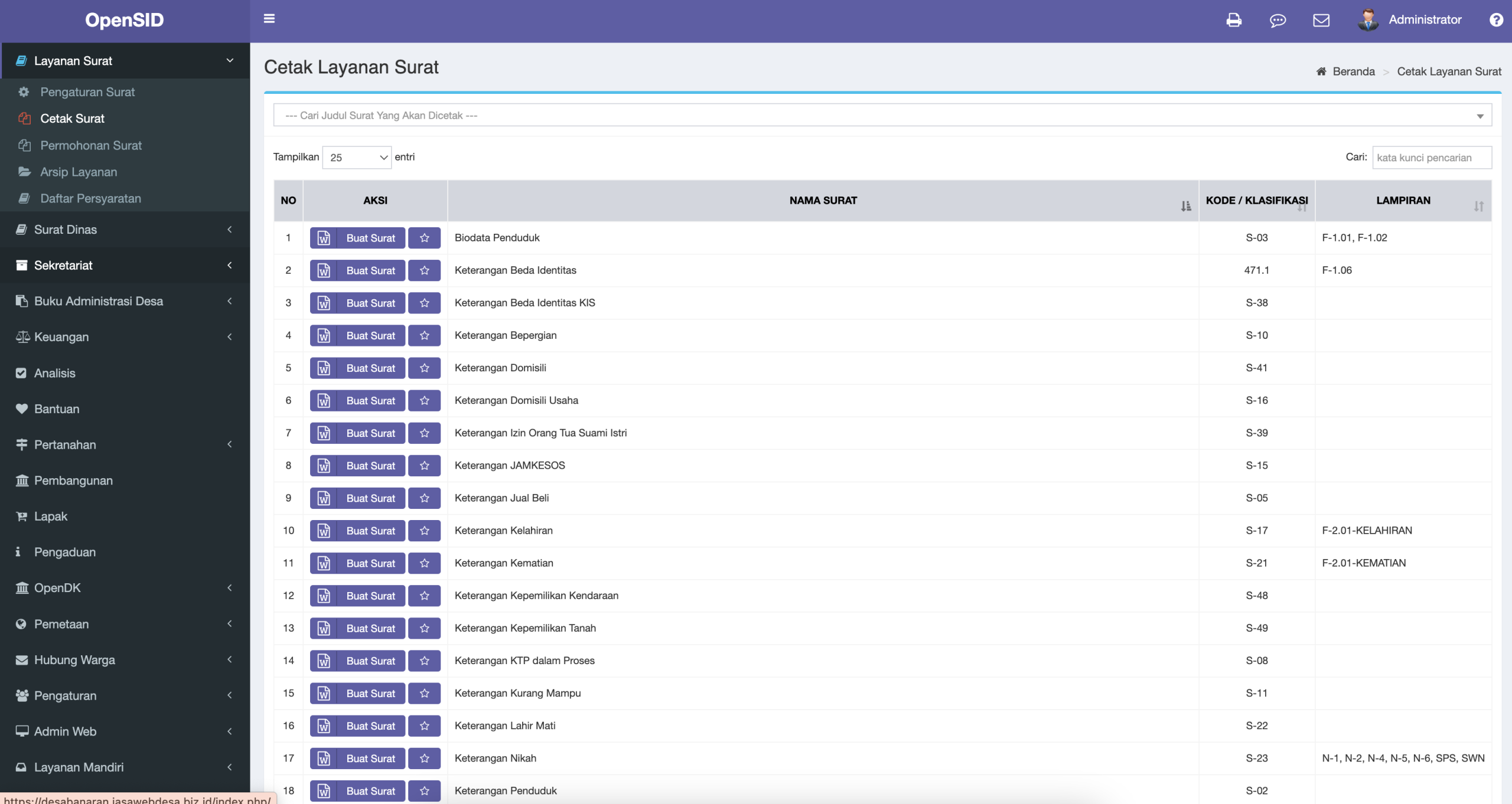Click the home icon next to Beranda
The height and width of the screenshot is (804, 1512).
[1321, 71]
